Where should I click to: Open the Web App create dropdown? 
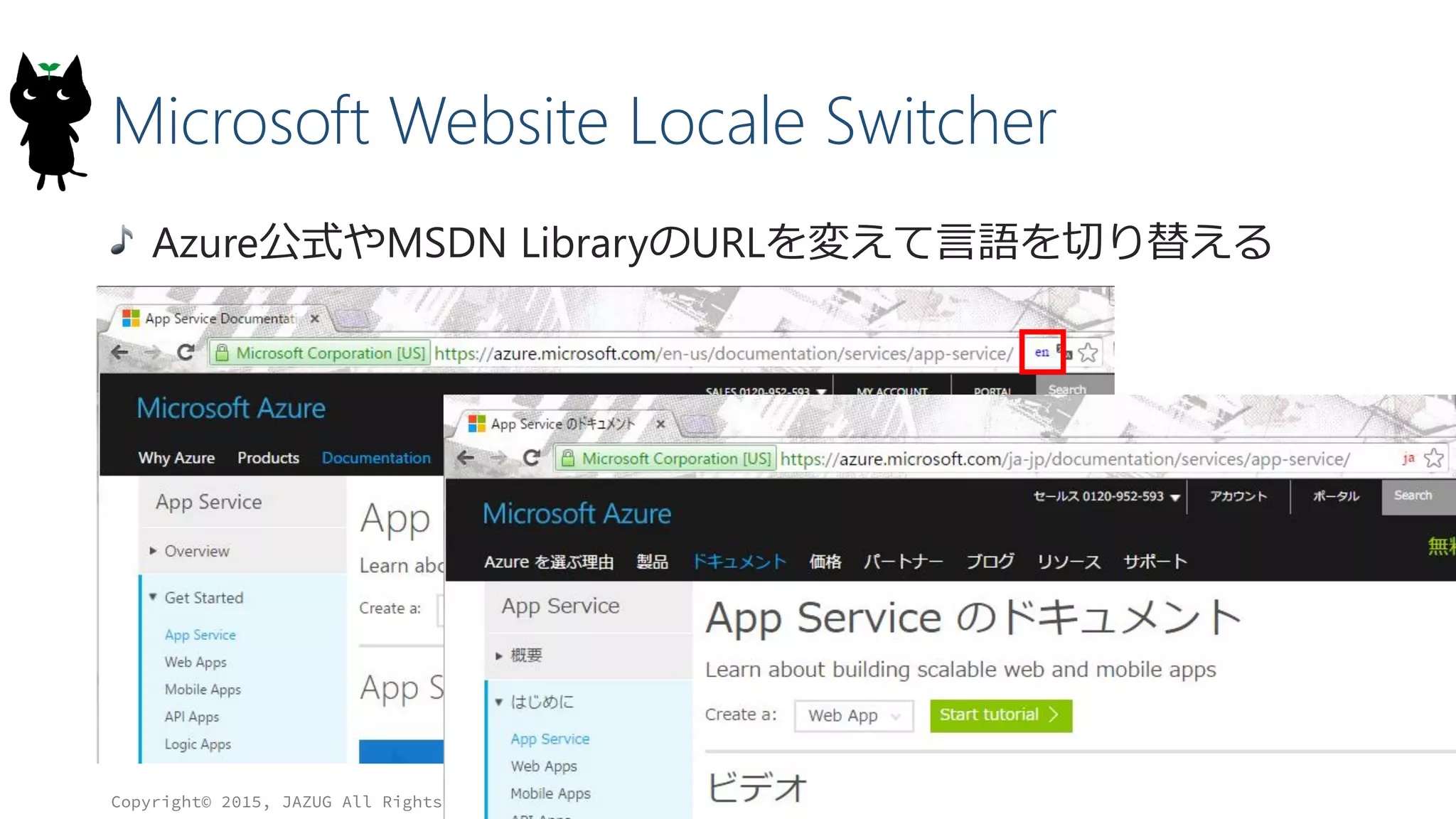(x=854, y=716)
